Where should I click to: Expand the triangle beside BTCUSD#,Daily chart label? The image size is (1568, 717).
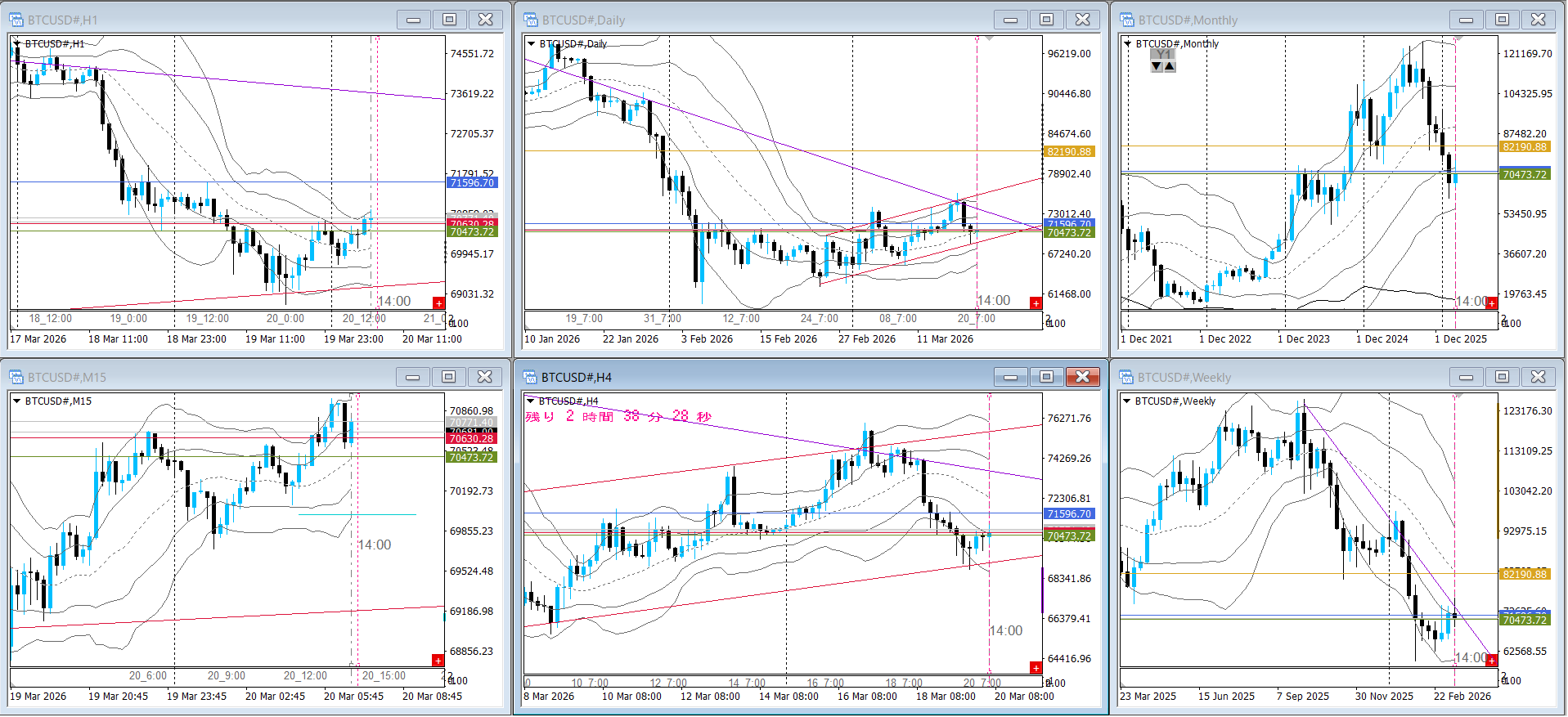pos(532,44)
